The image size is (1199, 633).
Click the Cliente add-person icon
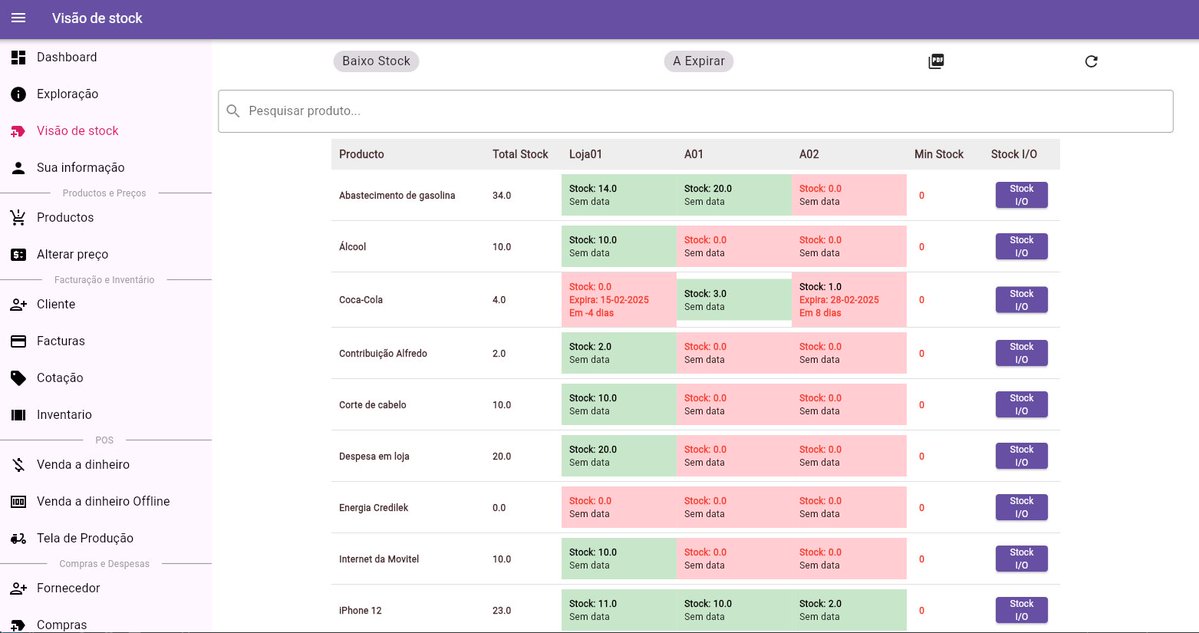18,304
